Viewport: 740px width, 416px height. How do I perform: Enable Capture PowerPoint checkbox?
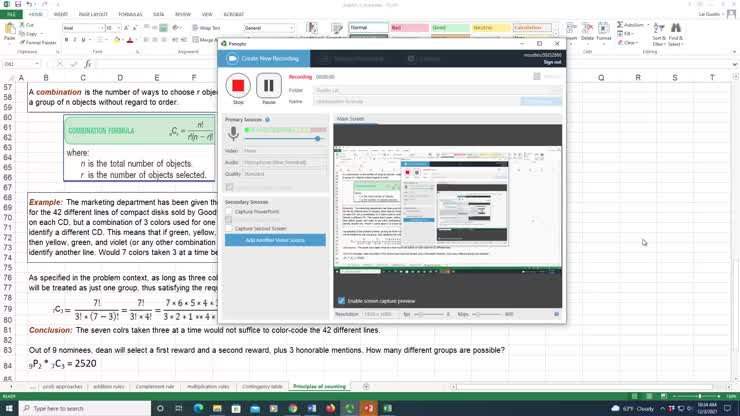pyautogui.click(x=229, y=212)
